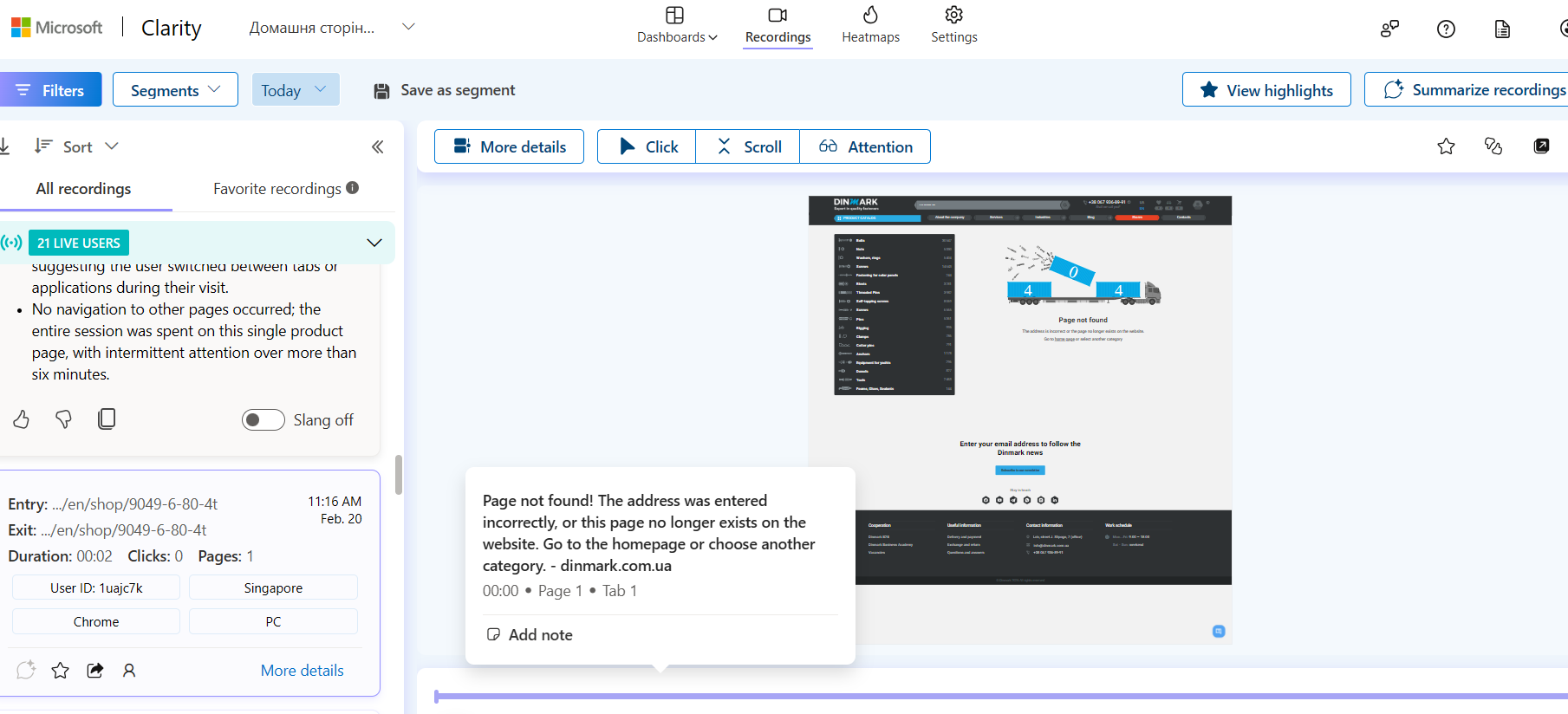Share the recording from the card
The height and width of the screenshot is (714, 1568).
pyautogui.click(x=95, y=670)
